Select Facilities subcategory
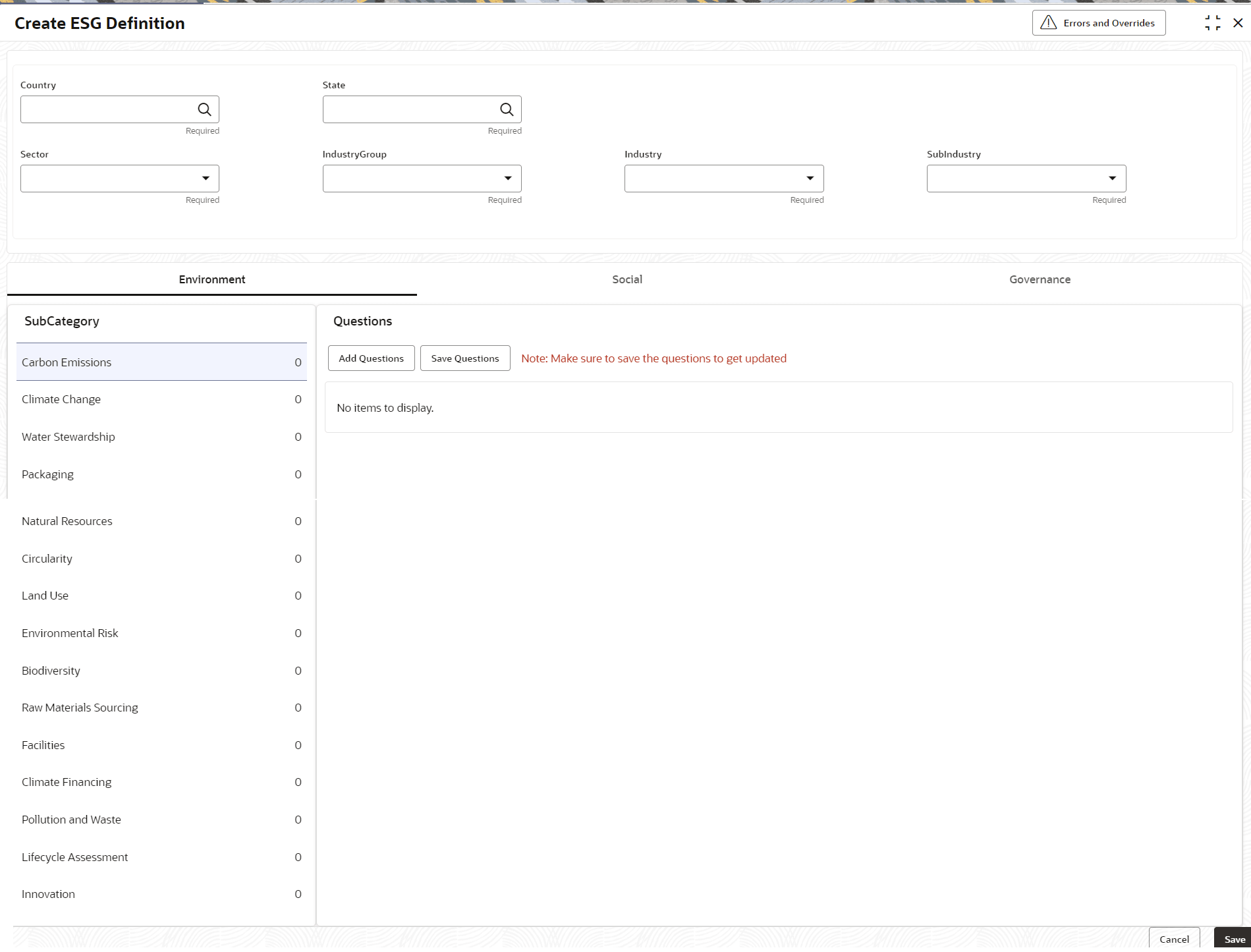This screenshot has height=952, width=1251. point(161,745)
